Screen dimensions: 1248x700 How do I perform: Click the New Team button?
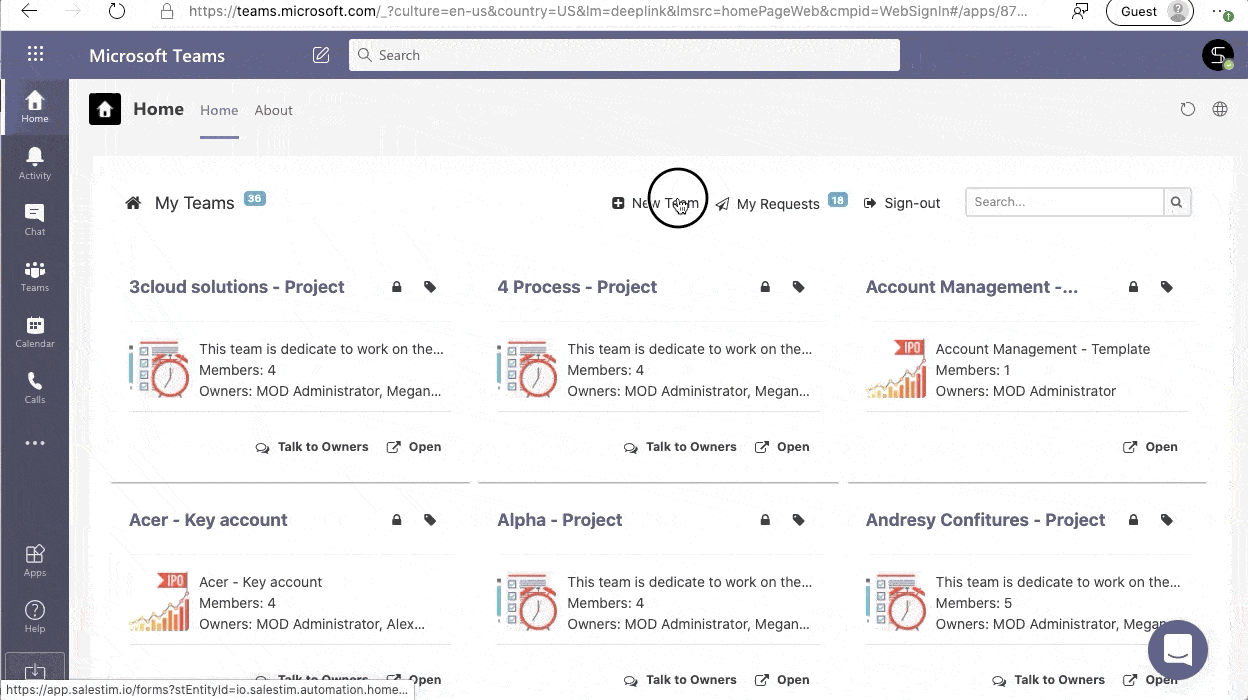click(656, 203)
